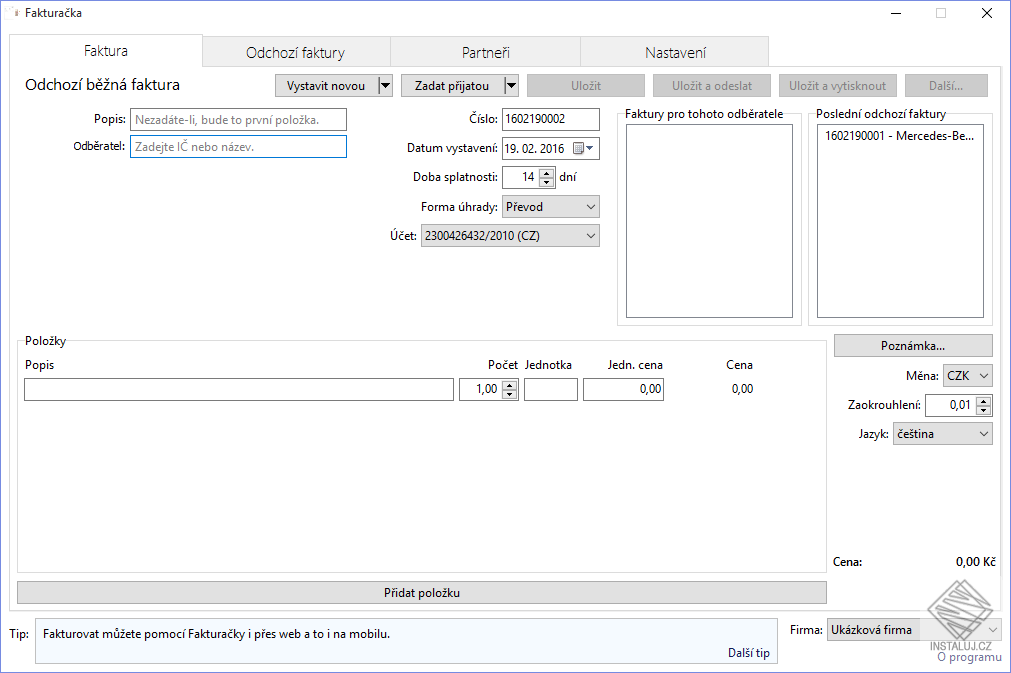This screenshot has width=1011, height=673.
Task: Click the Doba splatnosti value field
Action: 520,177
